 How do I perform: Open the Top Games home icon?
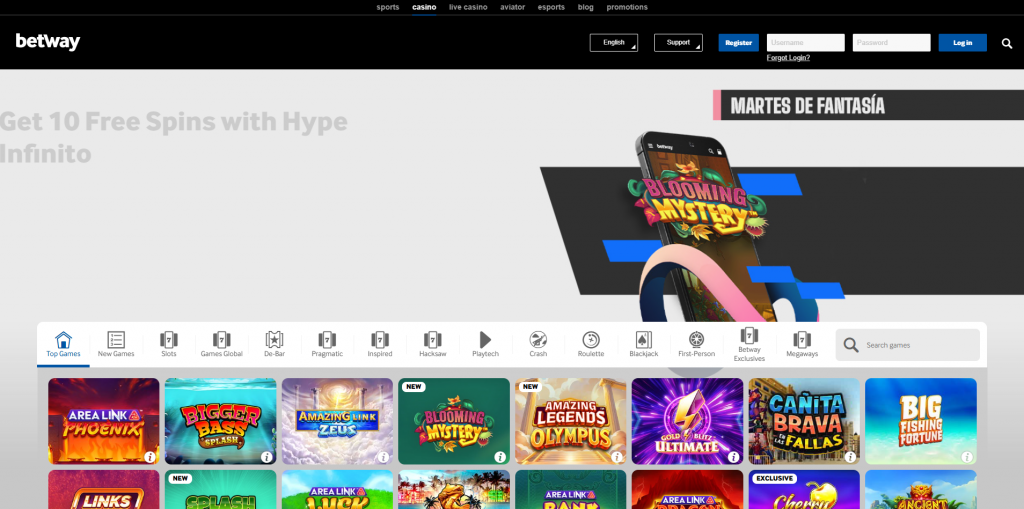[x=63, y=340]
